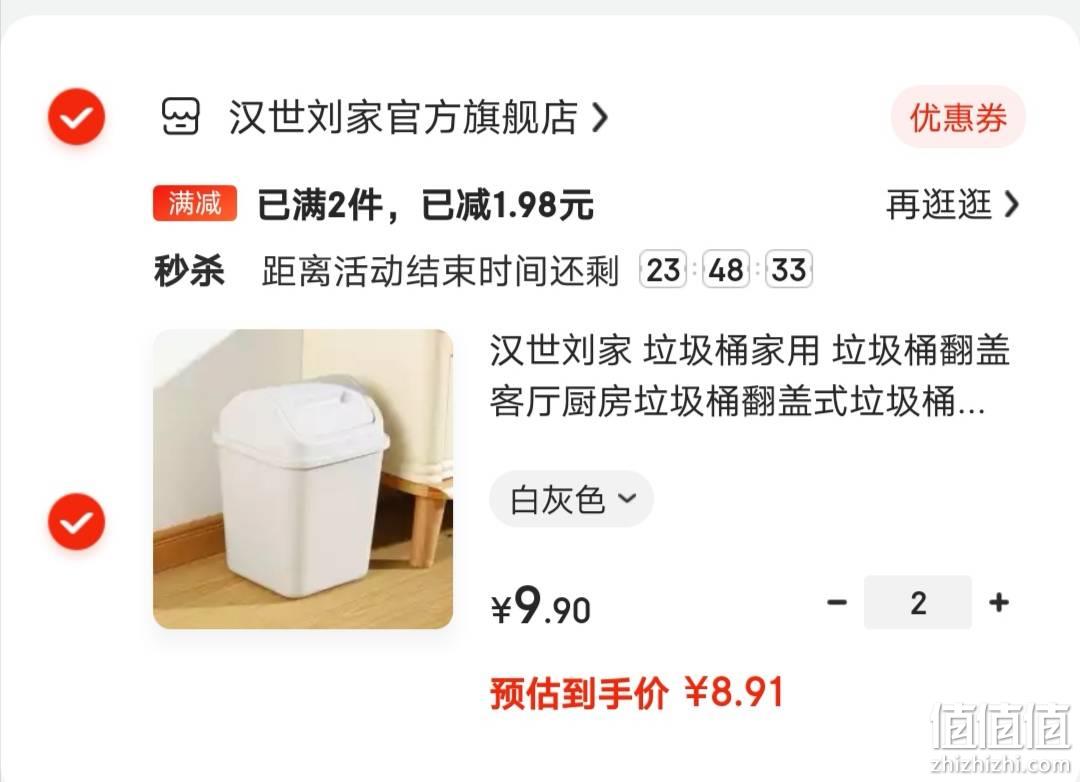Open the product title 汉世刘家 垃圾桶家用

tap(749, 375)
